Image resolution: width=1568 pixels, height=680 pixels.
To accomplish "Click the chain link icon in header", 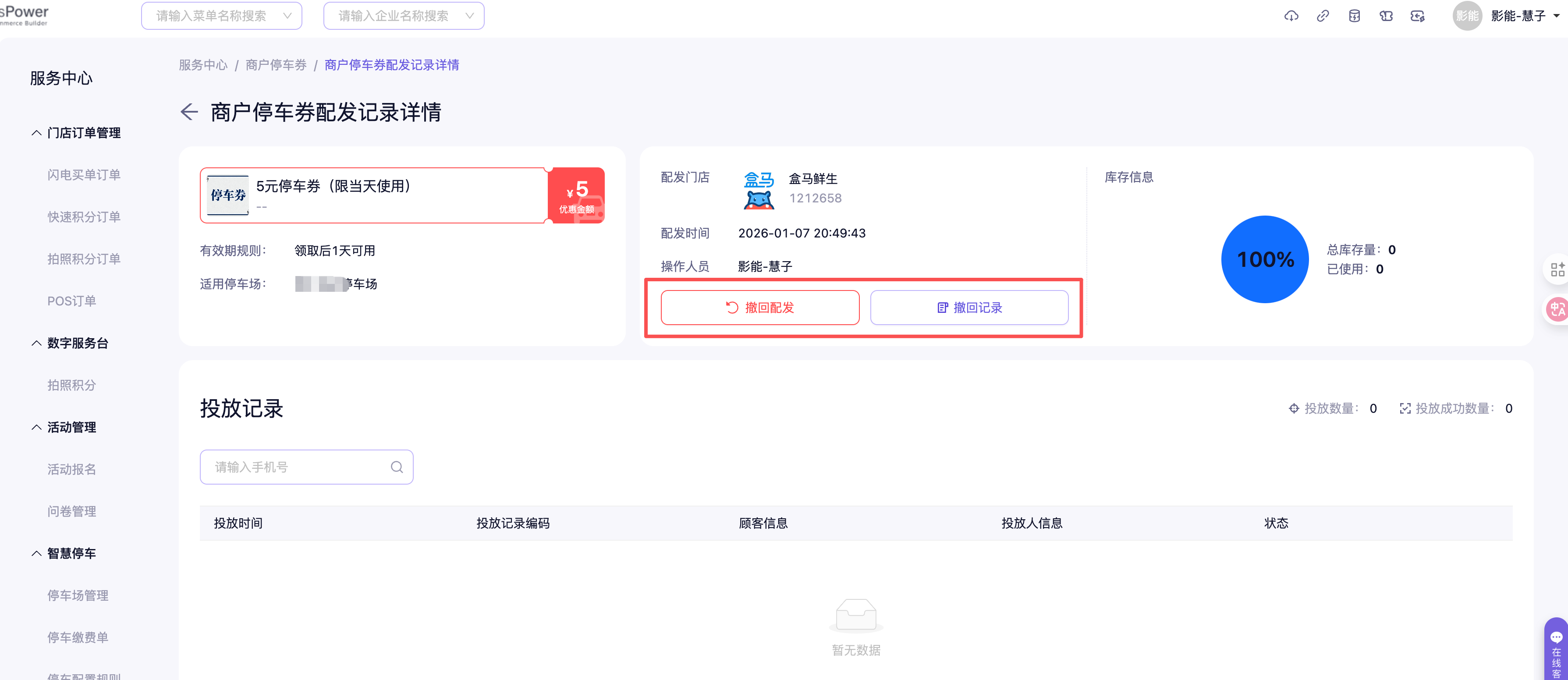I will [1323, 16].
